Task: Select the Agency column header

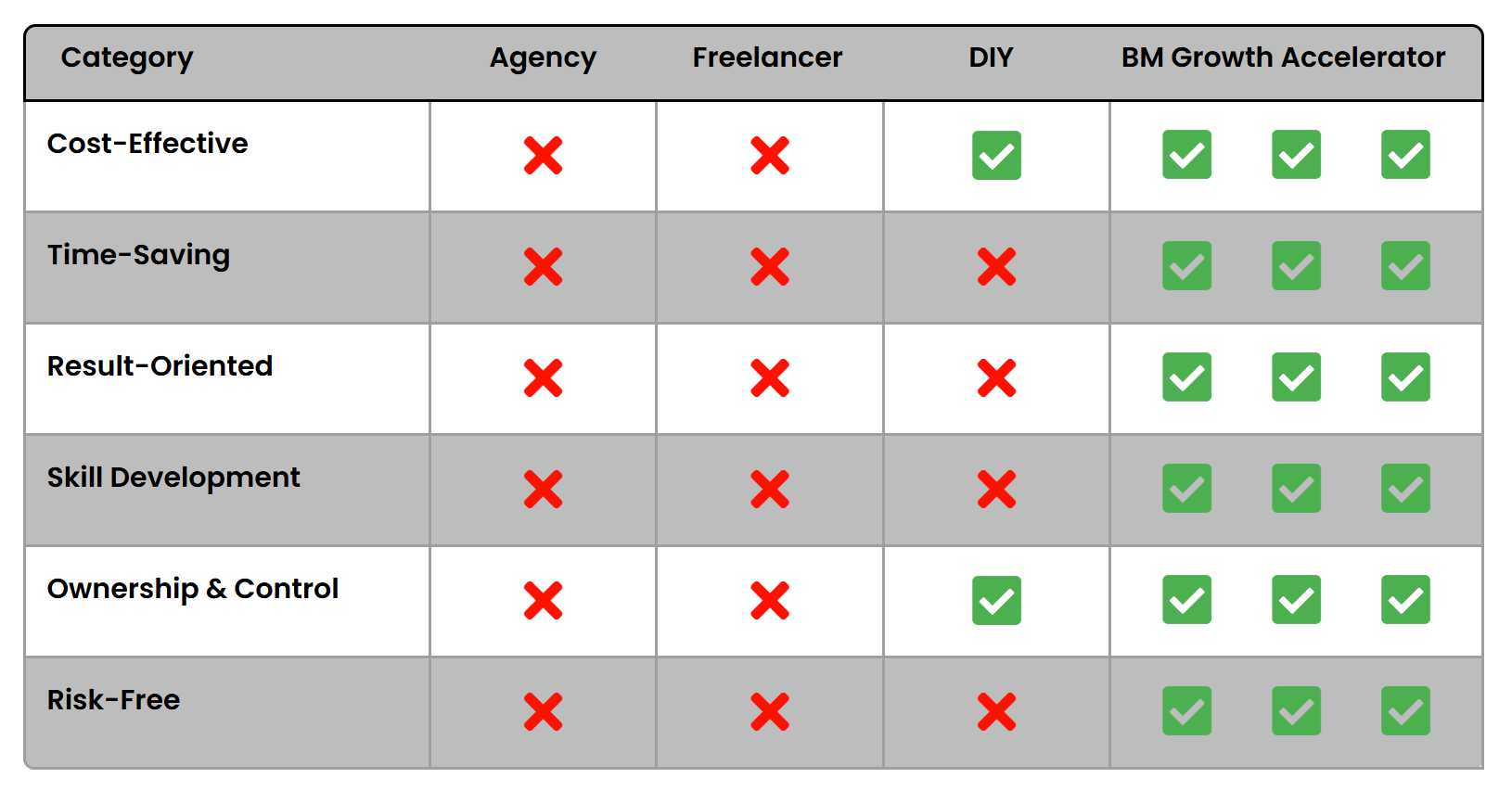Action: (x=543, y=57)
